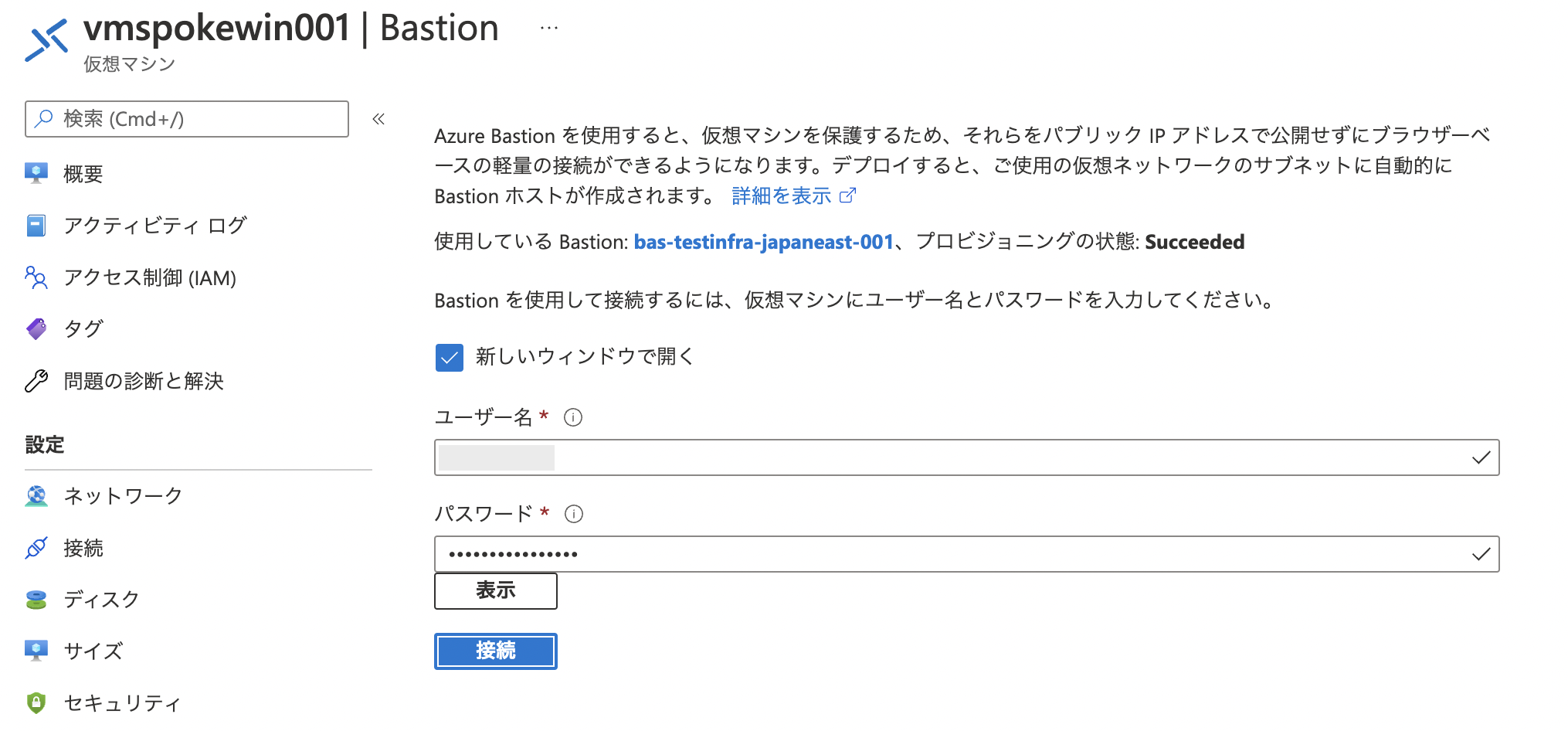Click inside the 検索 search field
1568x731 pixels.
click(x=185, y=119)
